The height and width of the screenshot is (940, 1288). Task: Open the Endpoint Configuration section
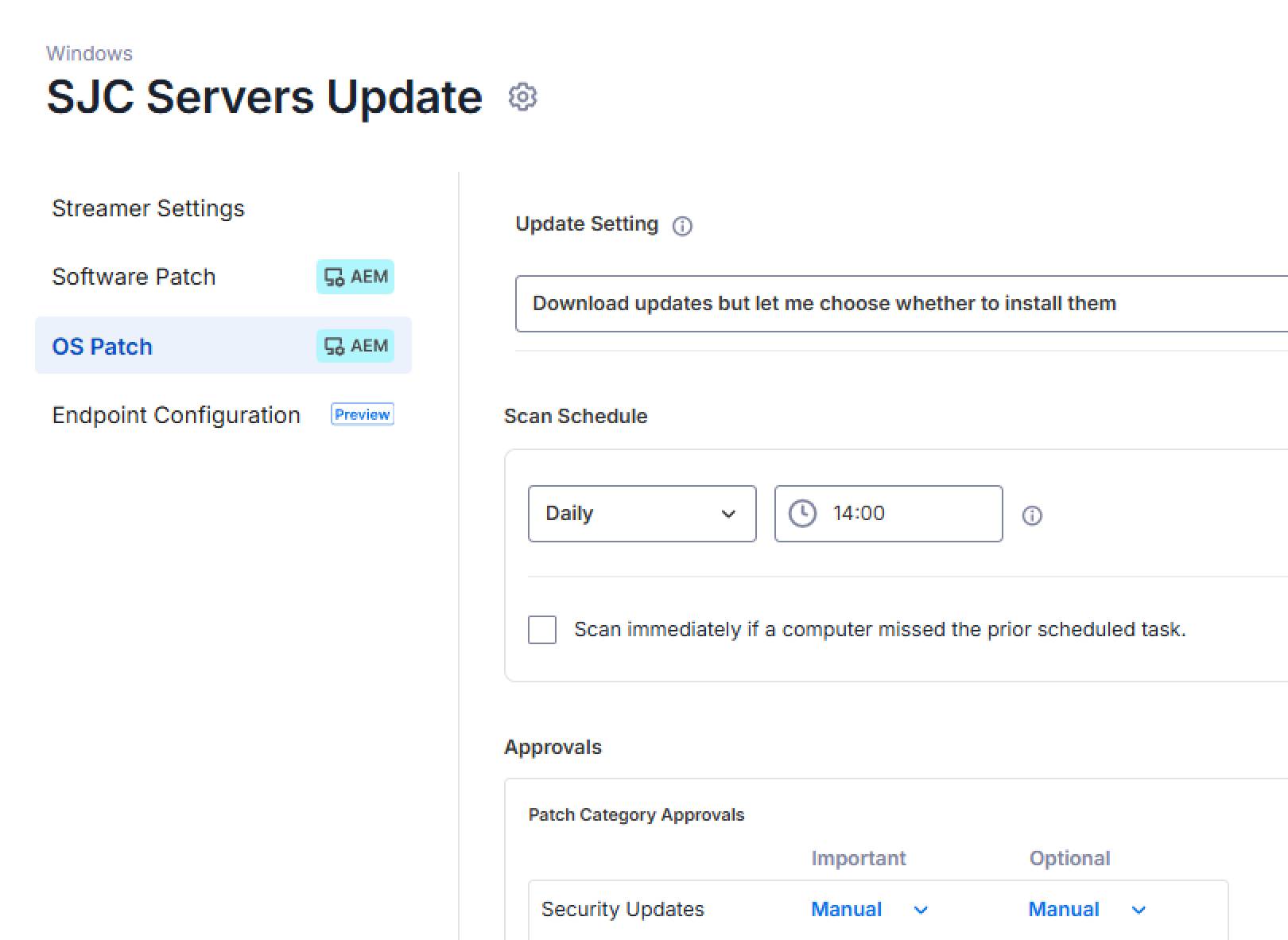click(176, 414)
